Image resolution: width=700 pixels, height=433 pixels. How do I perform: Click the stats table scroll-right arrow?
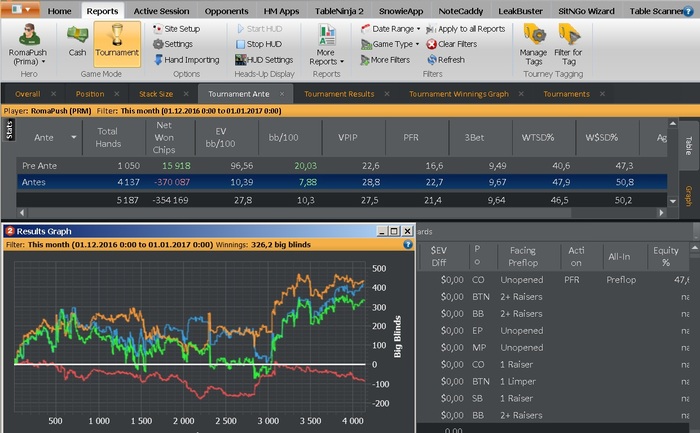tap(662, 213)
